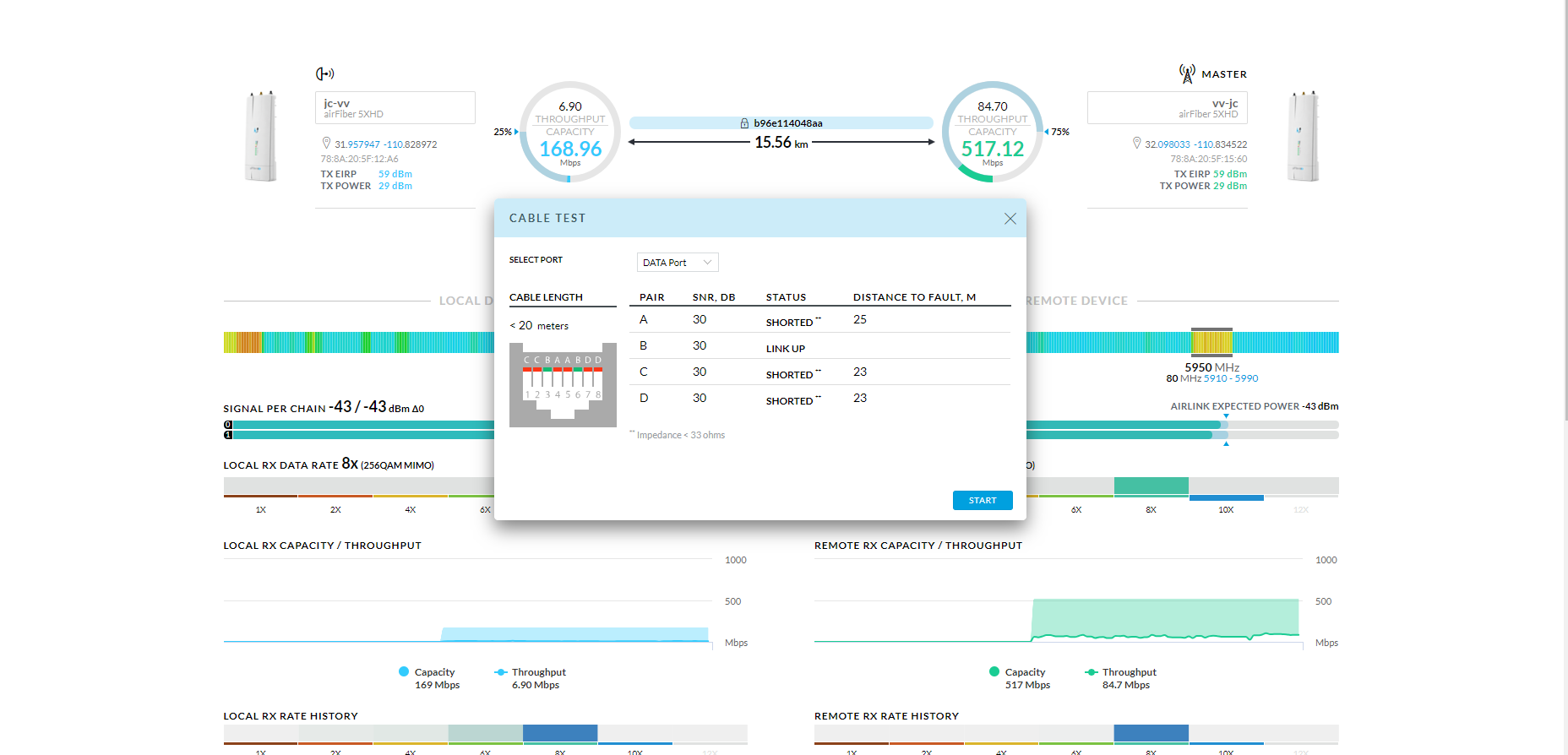Click the left airFiber device image
The height and width of the screenshot is (755, 1568).
261,137
